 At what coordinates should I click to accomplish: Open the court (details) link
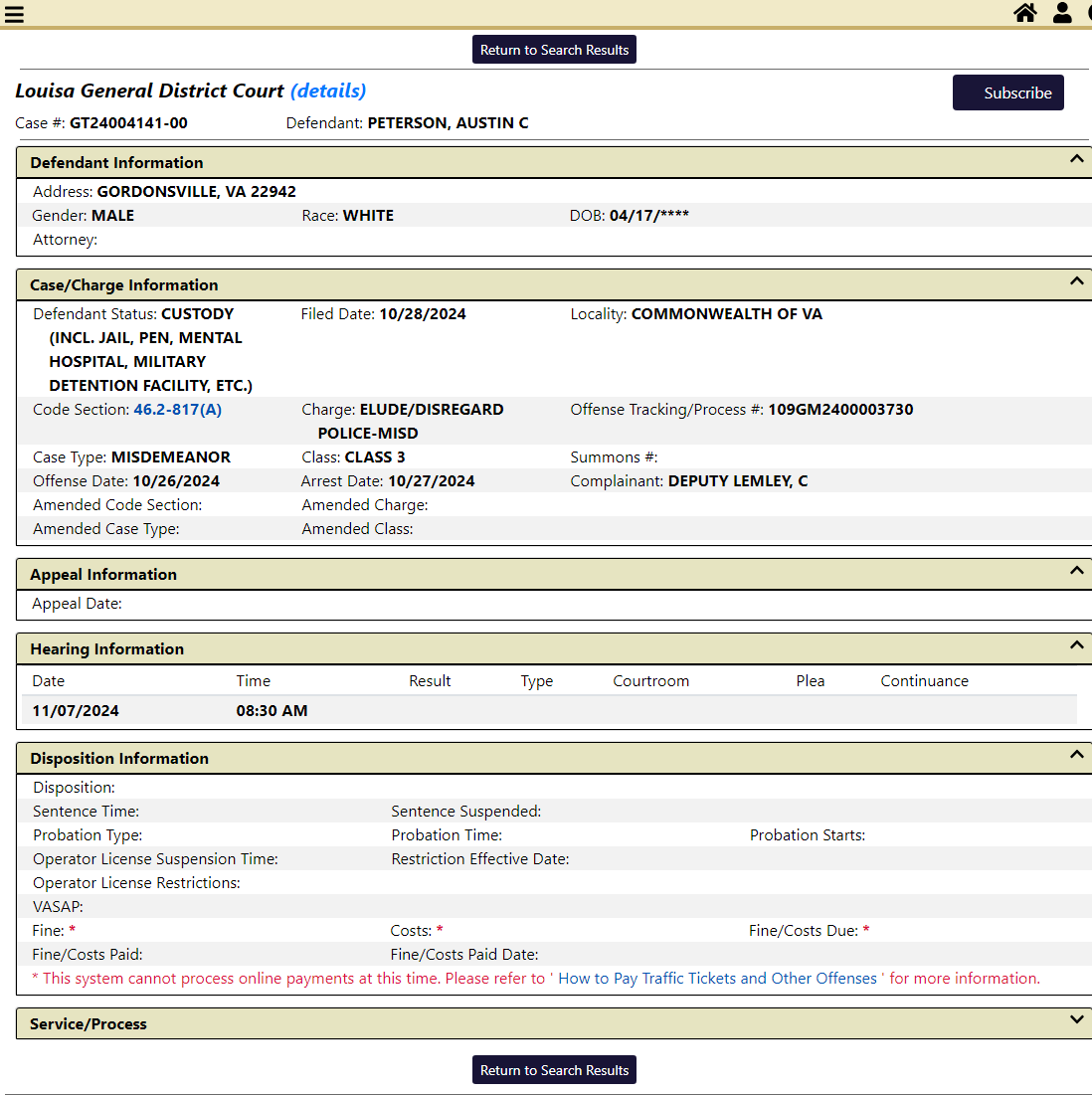point(328,91)
